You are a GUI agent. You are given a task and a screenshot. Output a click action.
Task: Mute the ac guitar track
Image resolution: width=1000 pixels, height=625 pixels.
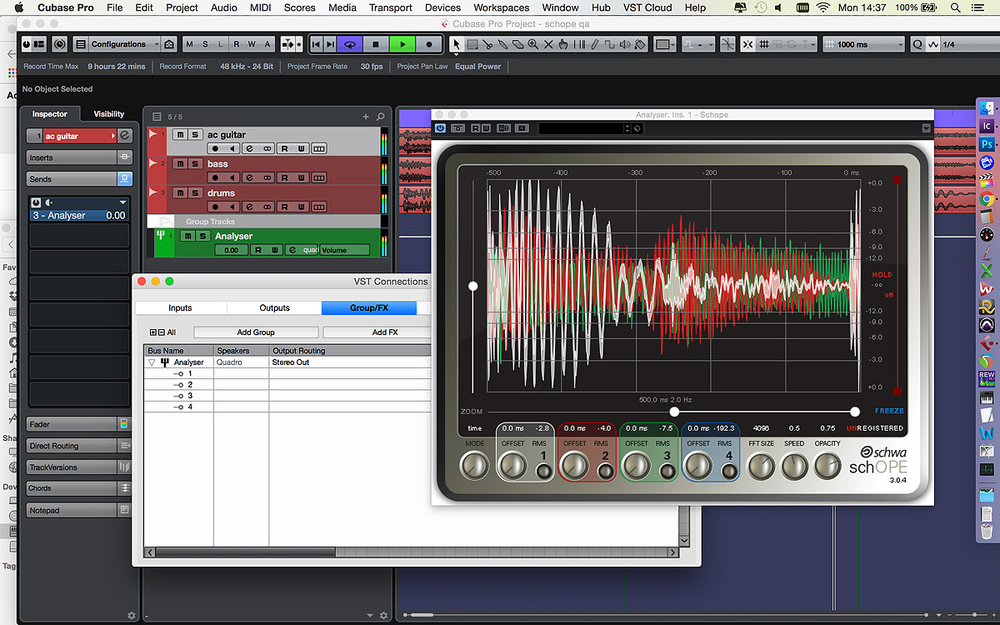tap(180, 135)
